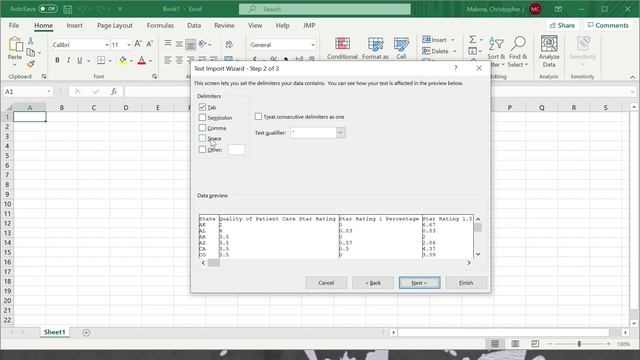Image resolution: width=640 pixels, height=360 pixels.
Task: Check the Space delimiter checkbox
Action: (202, 138)
